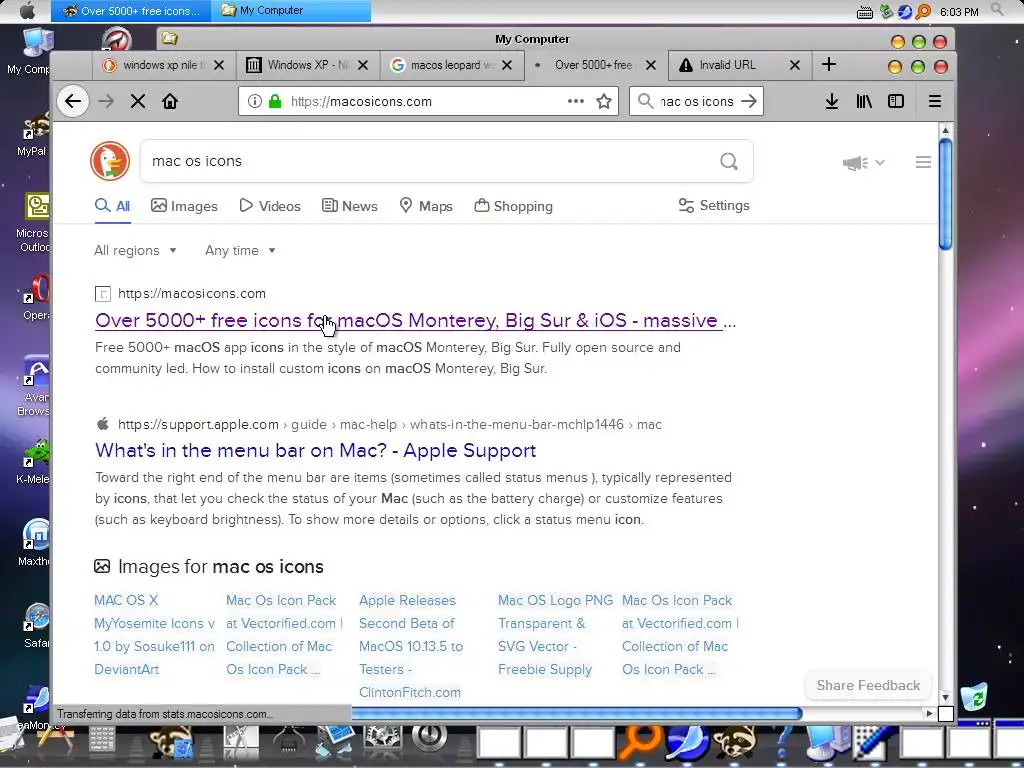Open the Maps search category
1024x768 pixels.
426,206
